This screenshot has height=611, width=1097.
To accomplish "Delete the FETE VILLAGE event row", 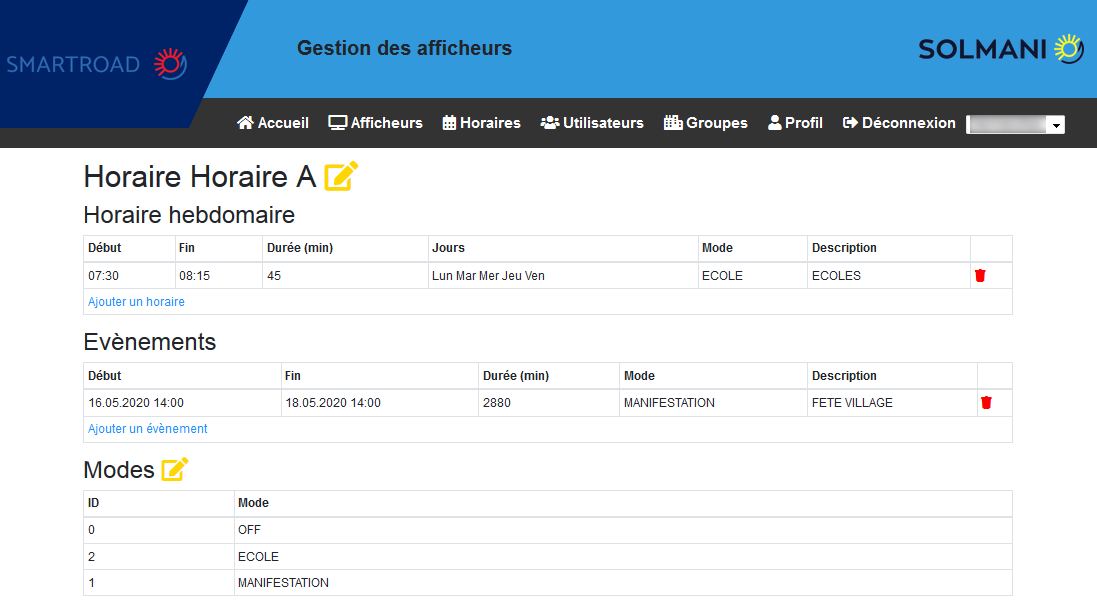I will coord(986,403).
